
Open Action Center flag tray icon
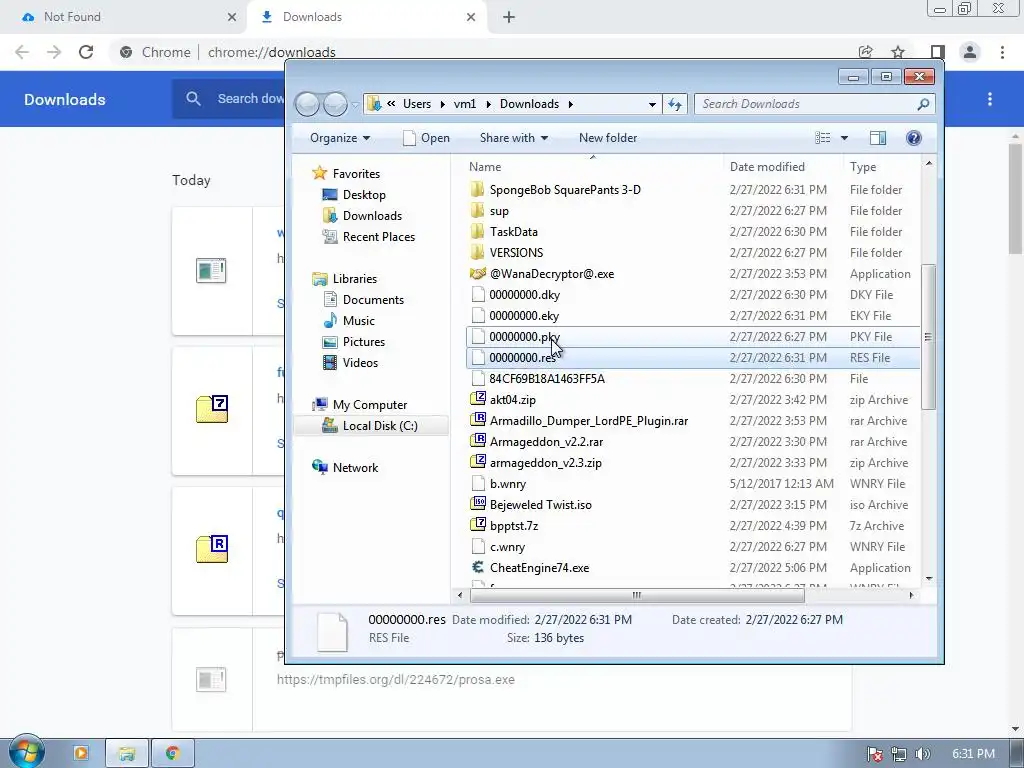coord(875,754)
